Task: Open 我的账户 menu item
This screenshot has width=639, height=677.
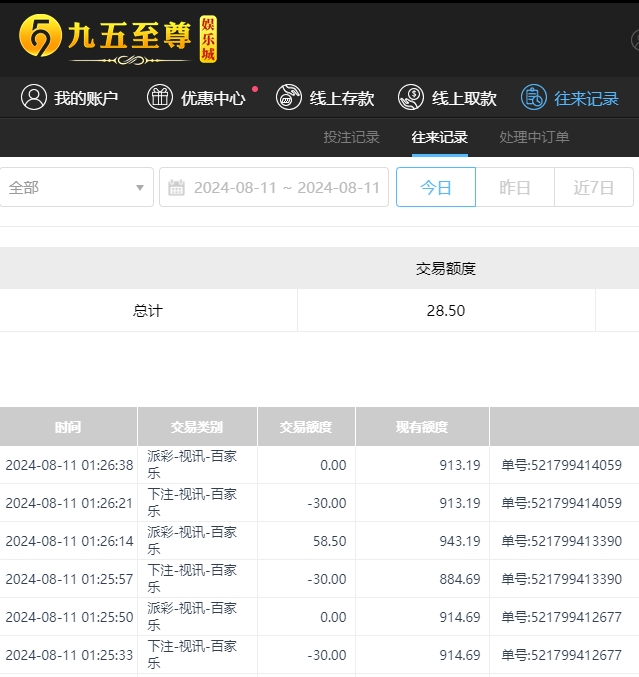Action: tap(86, 98)
